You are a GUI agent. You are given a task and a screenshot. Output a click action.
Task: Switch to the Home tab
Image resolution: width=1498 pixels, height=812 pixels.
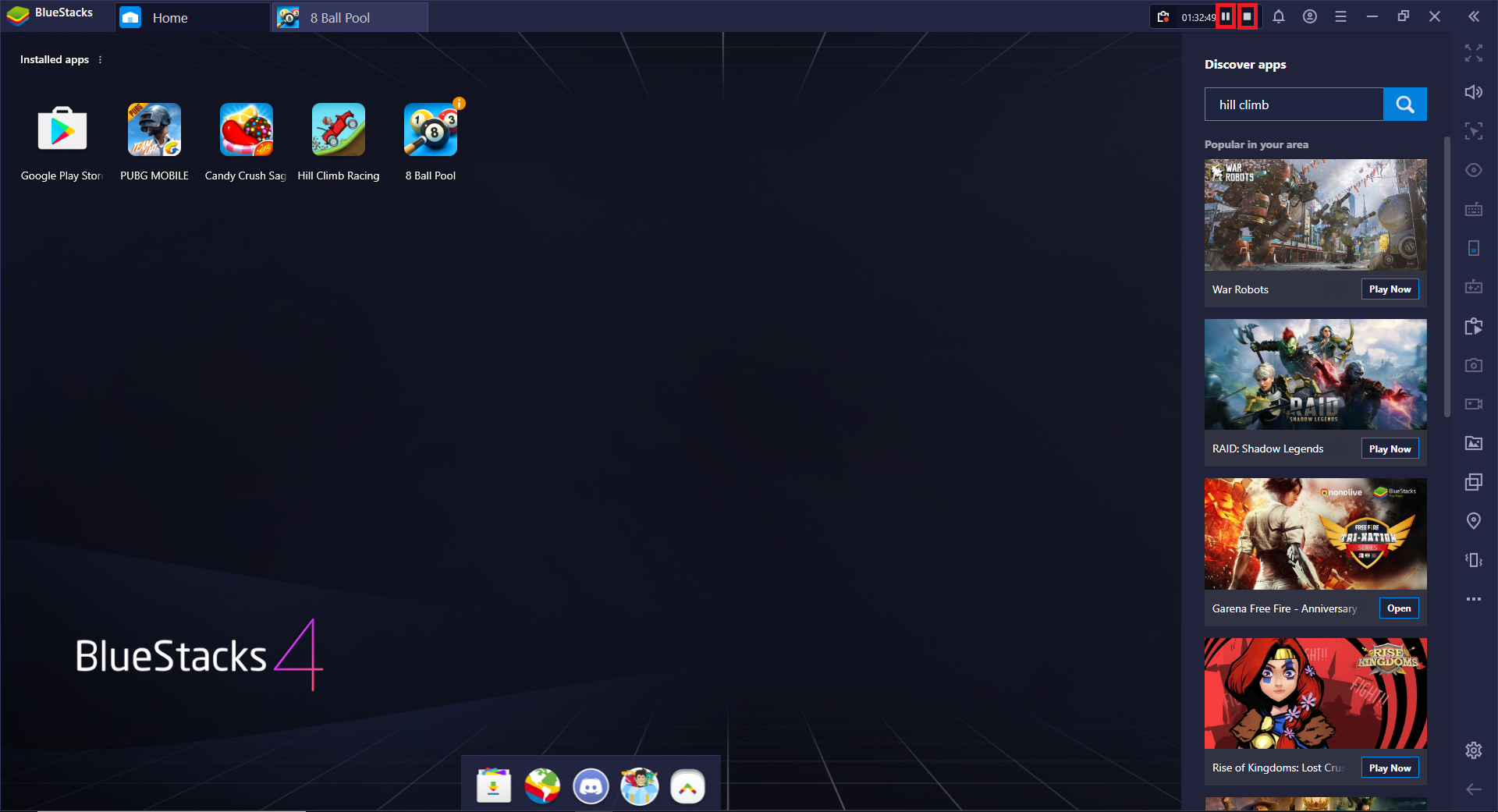[193, 17]
